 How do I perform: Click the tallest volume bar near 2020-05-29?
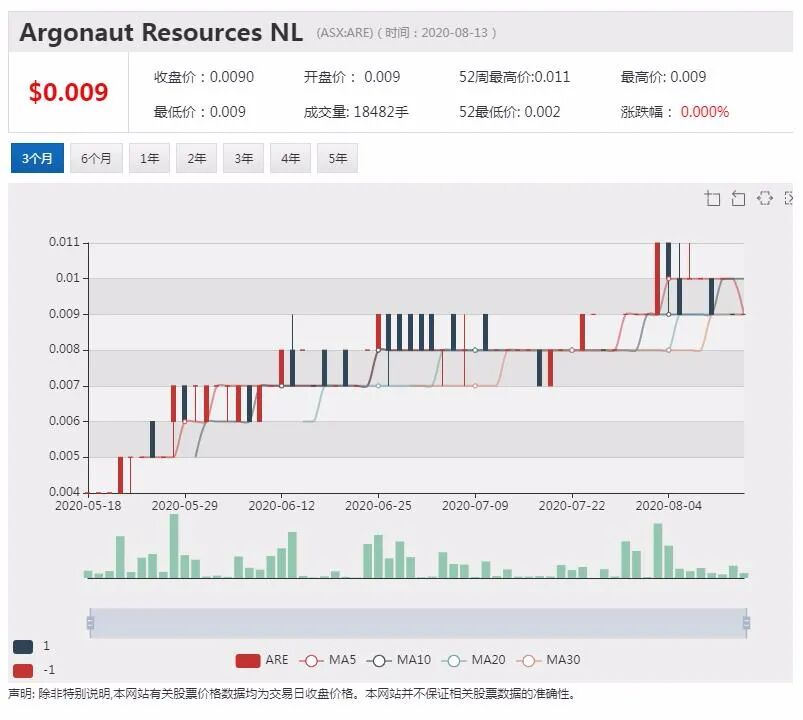(174, 546)
